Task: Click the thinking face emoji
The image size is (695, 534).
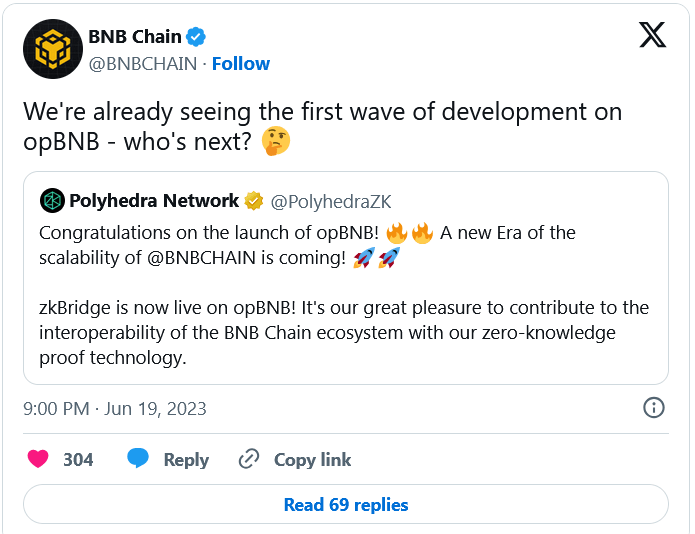Action: point(274,142)
